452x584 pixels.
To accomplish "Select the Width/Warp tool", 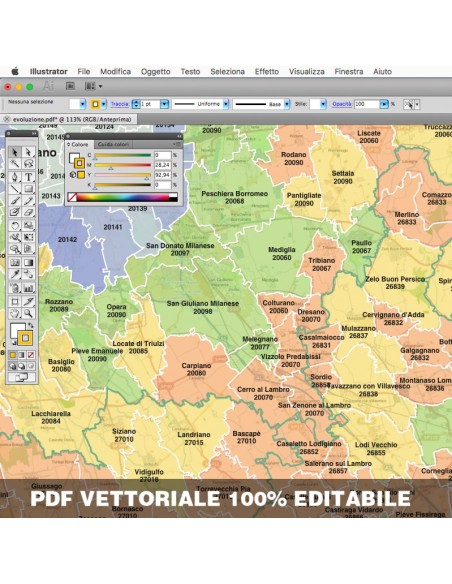I will coord(15,237).
